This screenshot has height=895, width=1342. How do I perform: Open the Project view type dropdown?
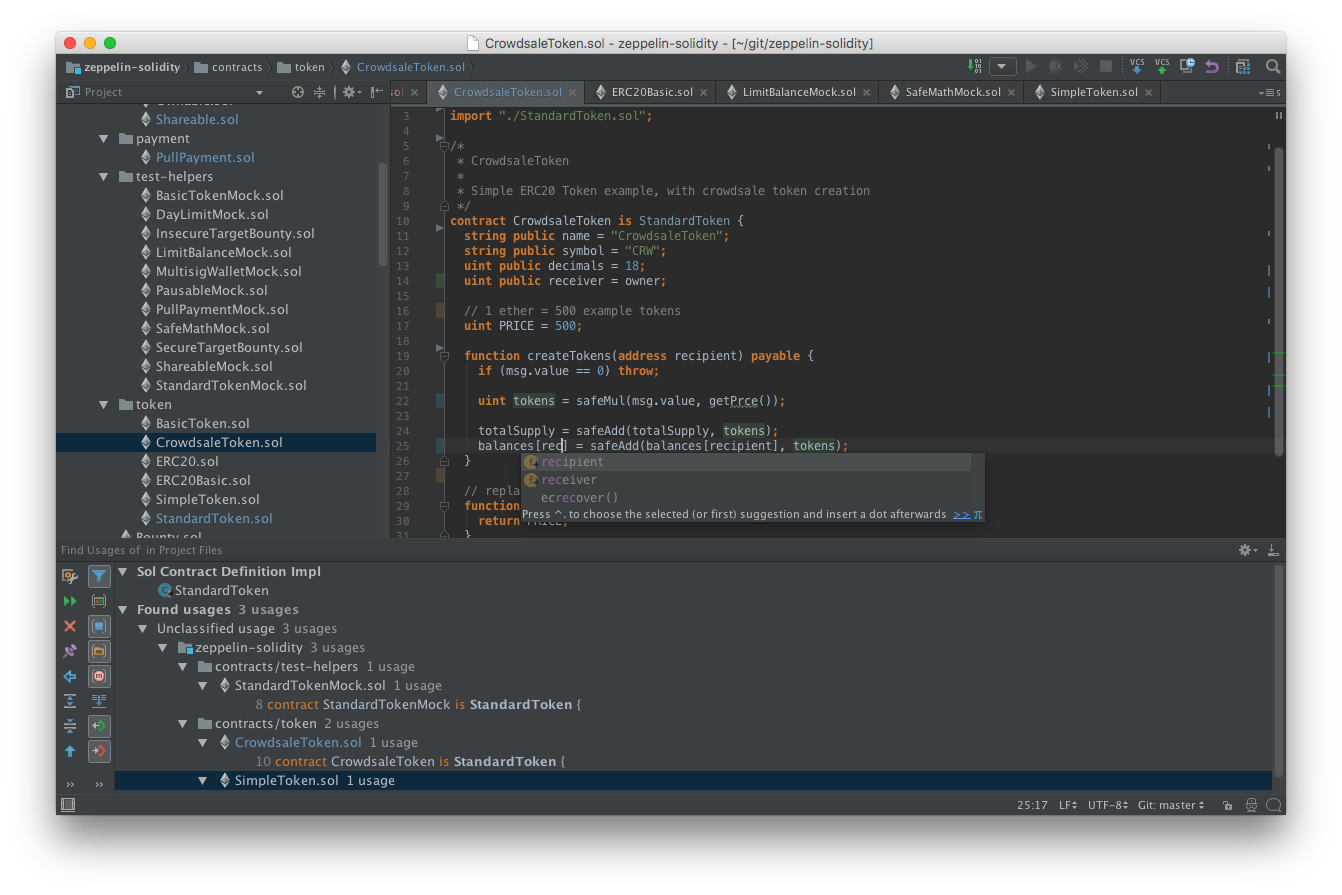(x=259, y=92)
